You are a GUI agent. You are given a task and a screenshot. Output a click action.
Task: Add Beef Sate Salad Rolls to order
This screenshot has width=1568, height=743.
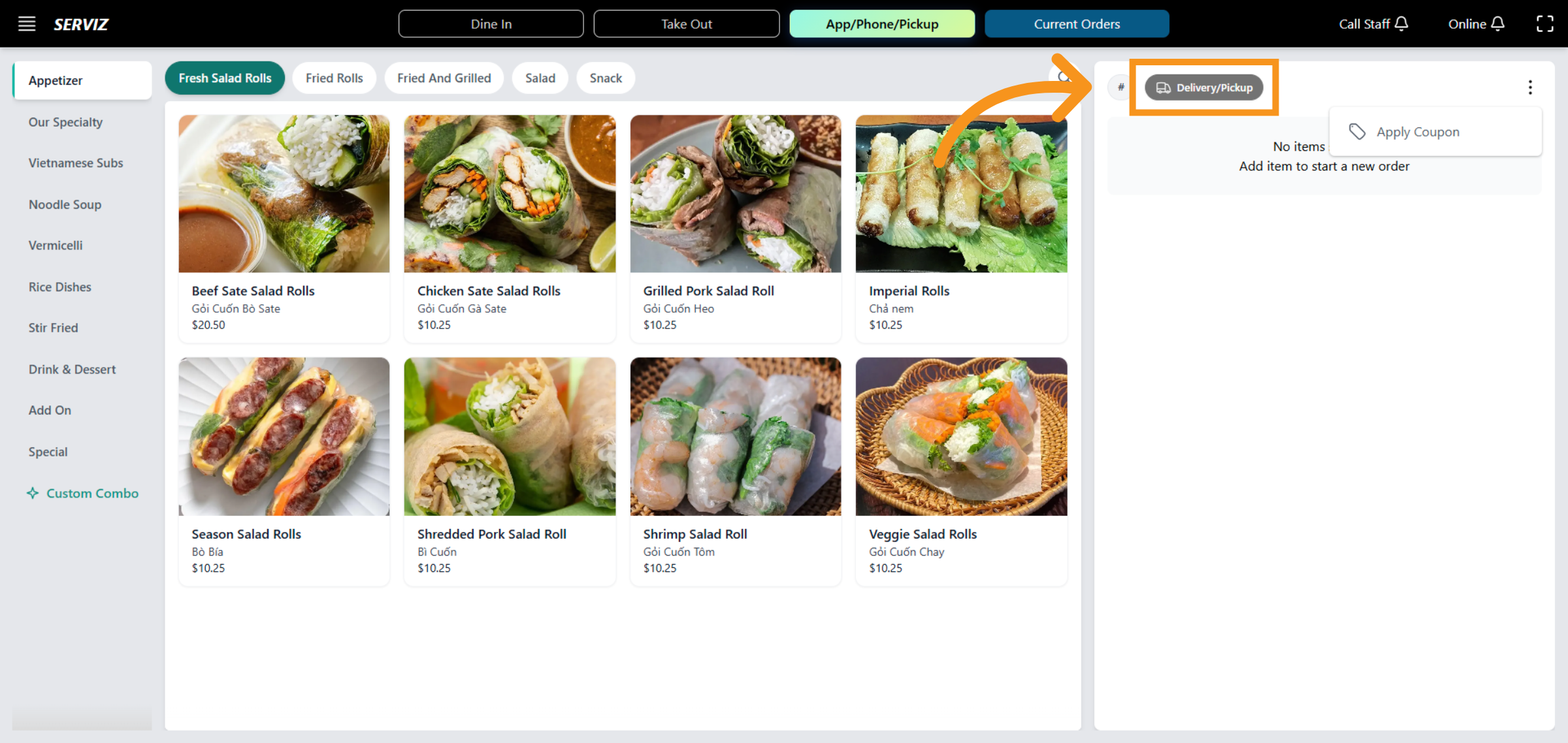point(284,229)
